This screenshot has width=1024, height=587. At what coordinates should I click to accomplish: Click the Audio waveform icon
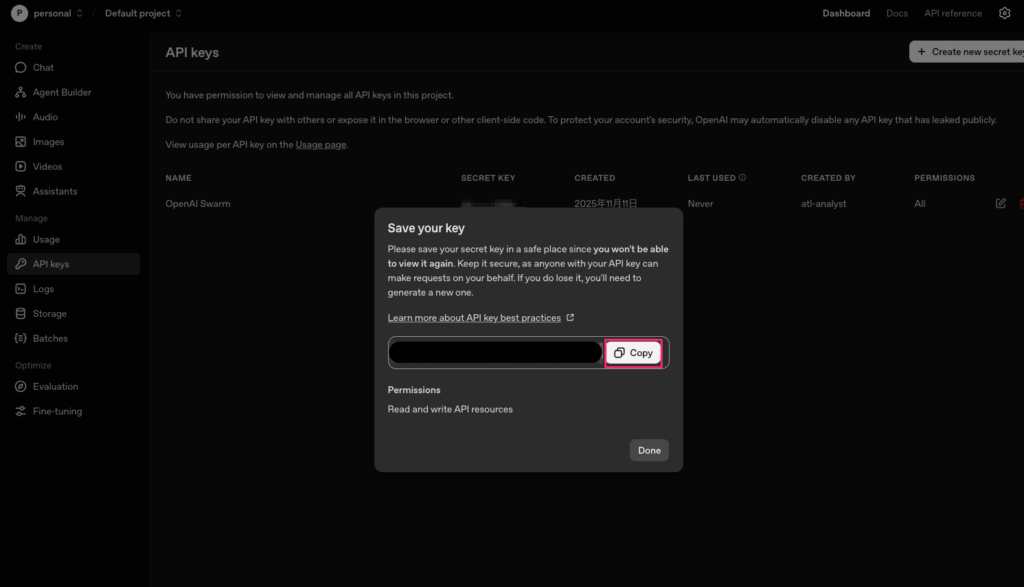(21, 117)
